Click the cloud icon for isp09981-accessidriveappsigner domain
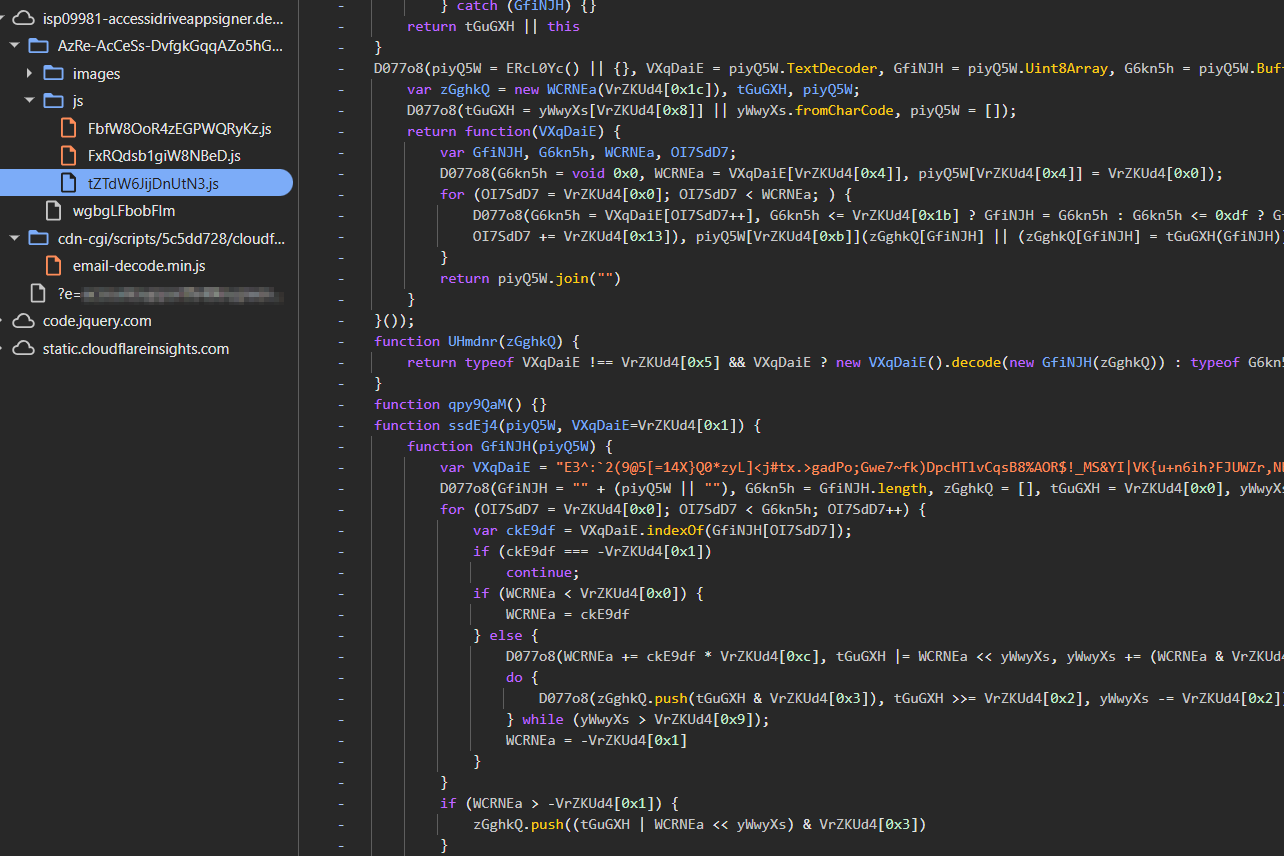 pyautogui.click(x=23, y=18)
